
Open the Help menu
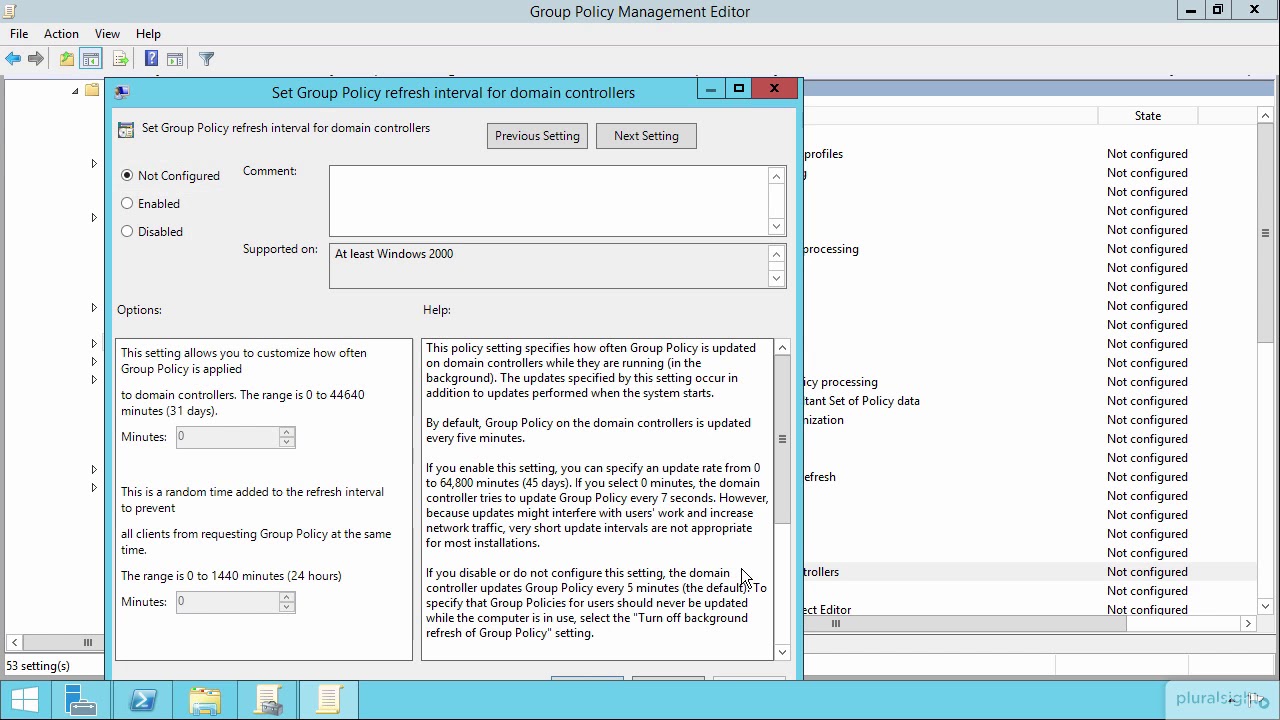pos(148,33)
